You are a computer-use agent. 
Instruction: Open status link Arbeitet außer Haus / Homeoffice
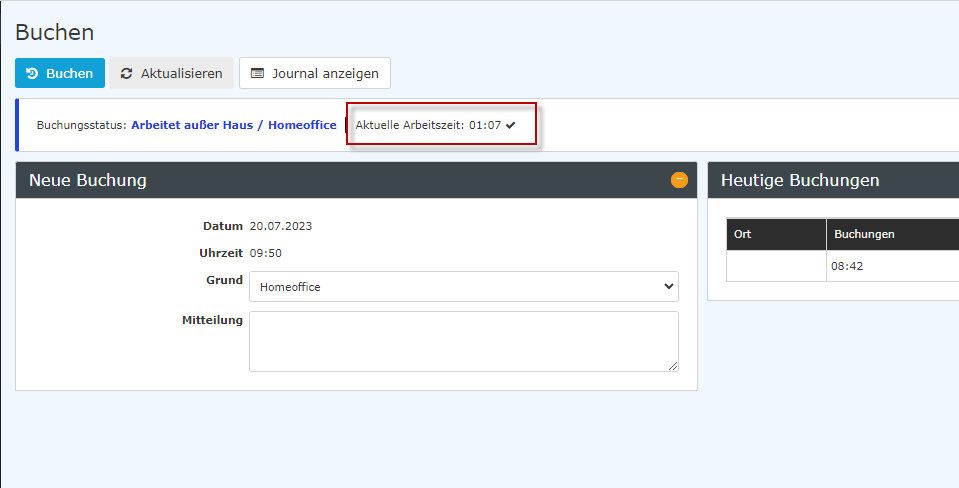[x=234, y=125]
